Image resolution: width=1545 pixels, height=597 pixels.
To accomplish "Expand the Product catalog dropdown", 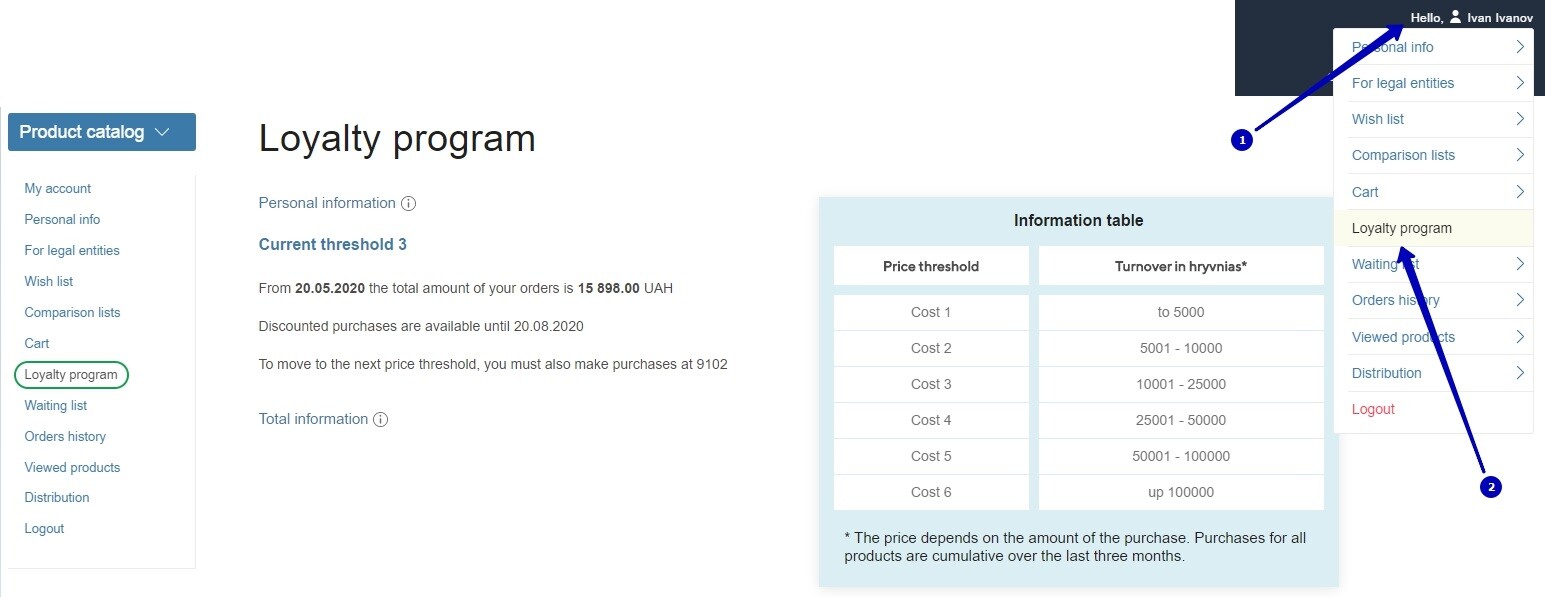I will click(x=102, y=132).
